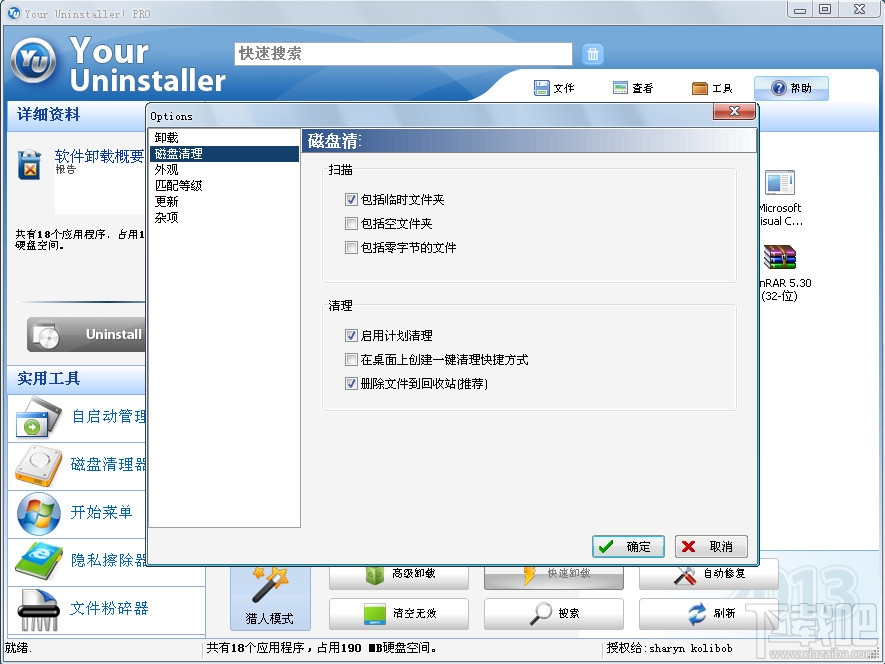This screenshot has width=885, height=664.
Task: Open the 帮助 menu
Action: click(x=791, y=88)
